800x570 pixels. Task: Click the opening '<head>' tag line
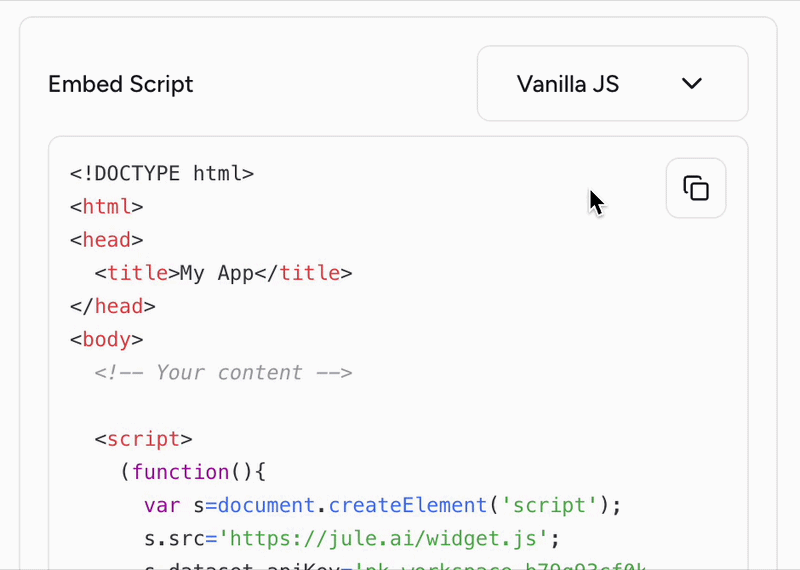click(x=107, y=240)
